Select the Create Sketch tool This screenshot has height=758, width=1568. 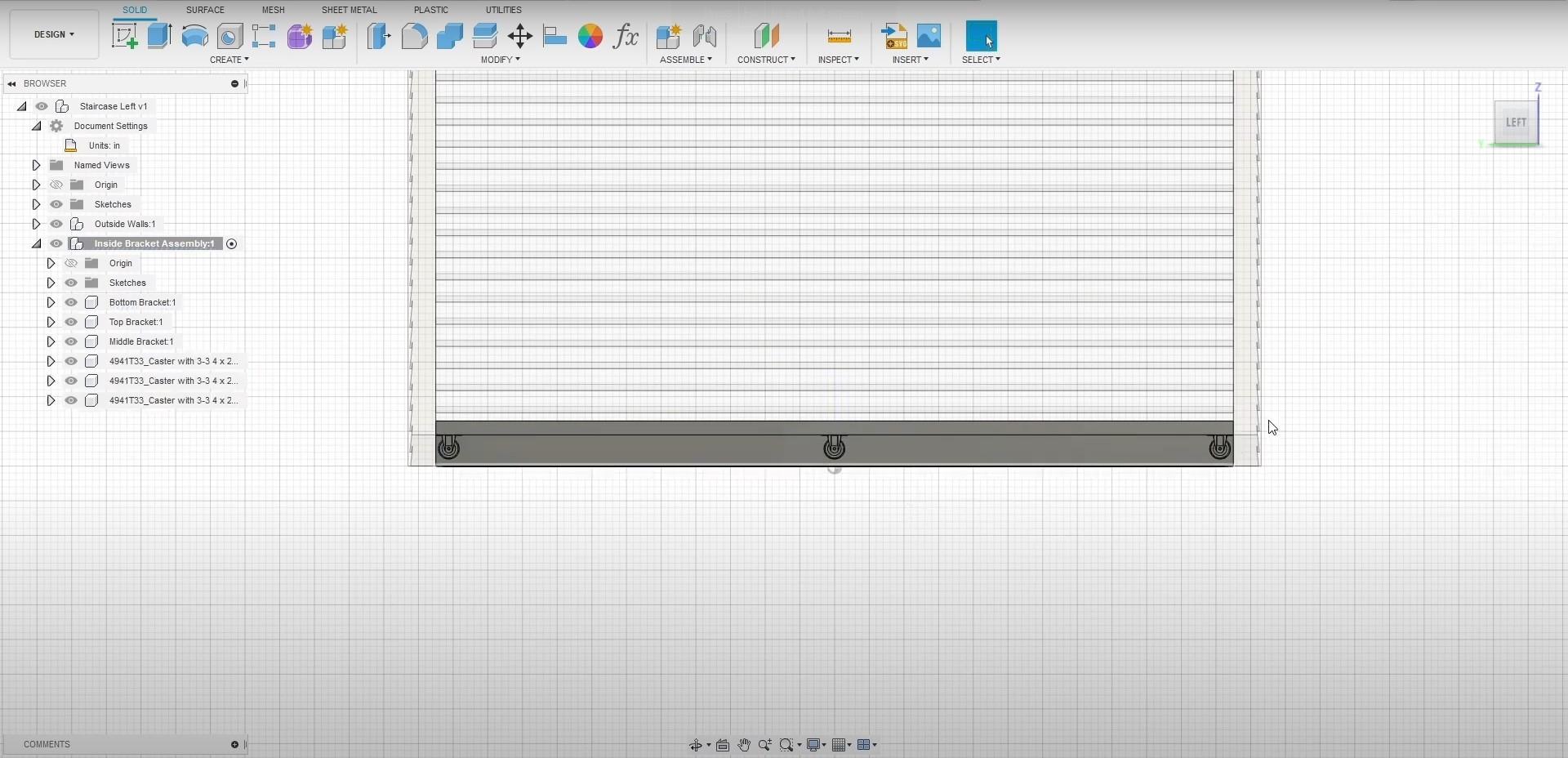124,36
